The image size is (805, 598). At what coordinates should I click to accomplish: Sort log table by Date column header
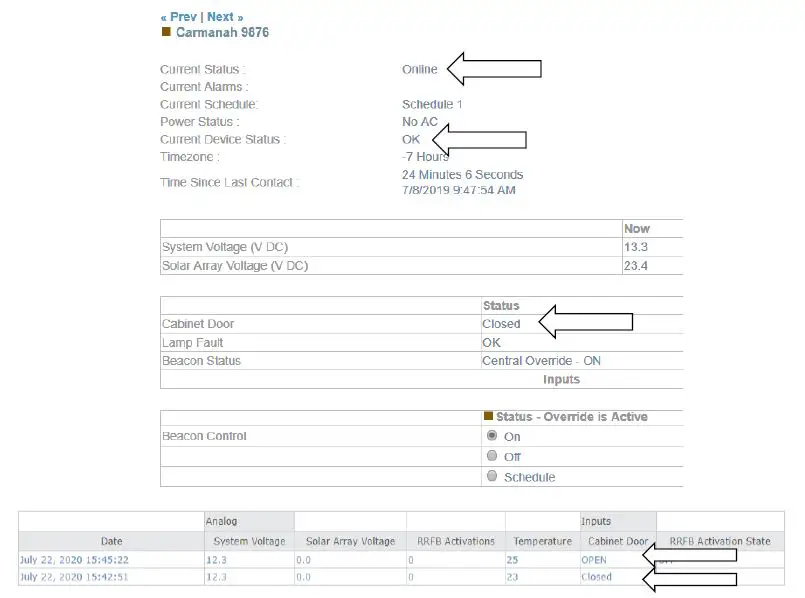[111, 541]
